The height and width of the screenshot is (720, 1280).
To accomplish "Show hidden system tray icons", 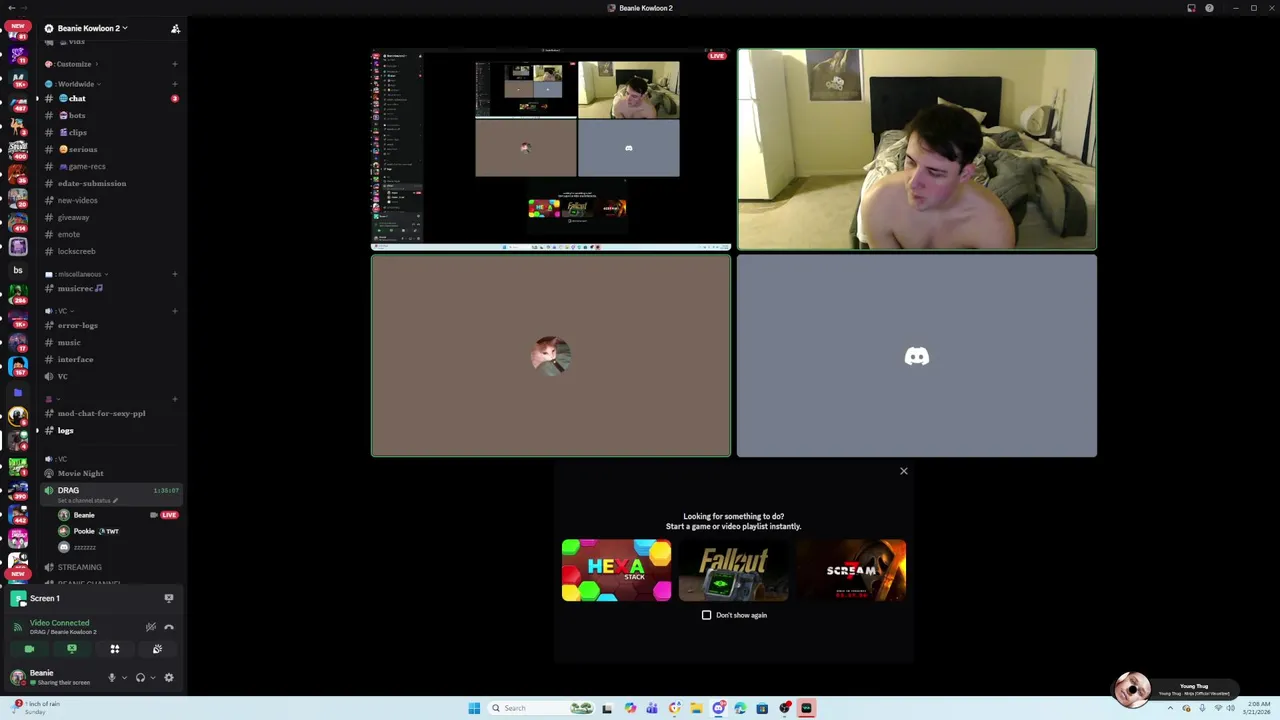I will (1170, 708).
